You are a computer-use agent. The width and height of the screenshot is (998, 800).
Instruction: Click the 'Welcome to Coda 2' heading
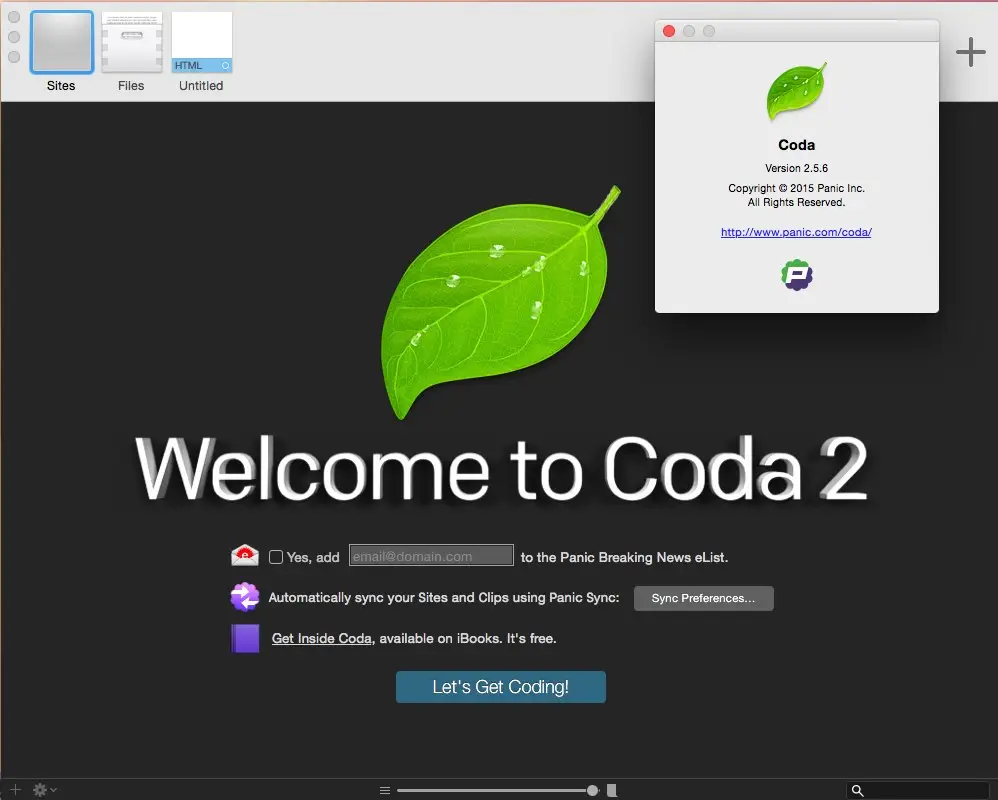tap(501, 470)
